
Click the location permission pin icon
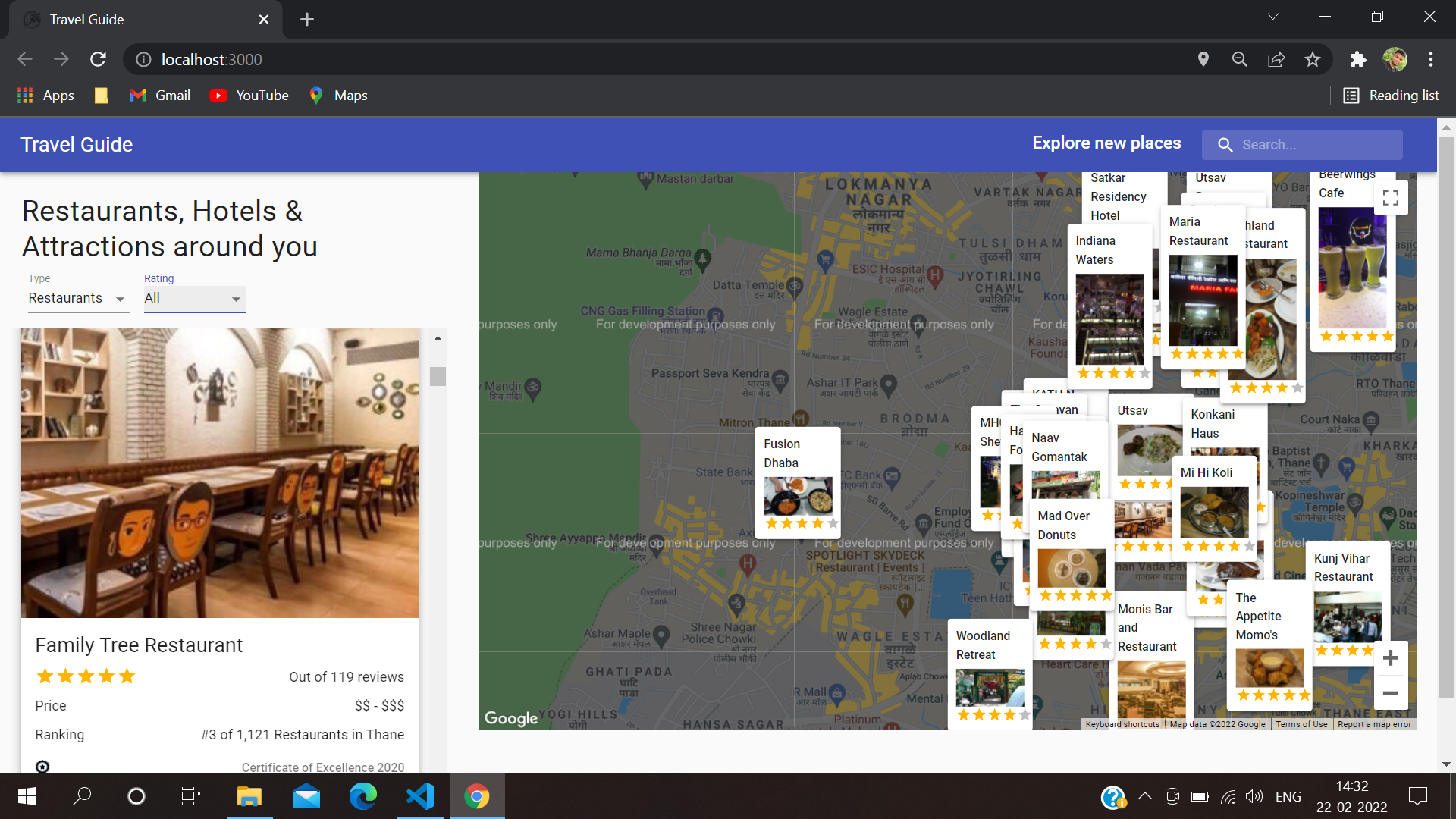pyautogui.click(x=1203, y=59)
